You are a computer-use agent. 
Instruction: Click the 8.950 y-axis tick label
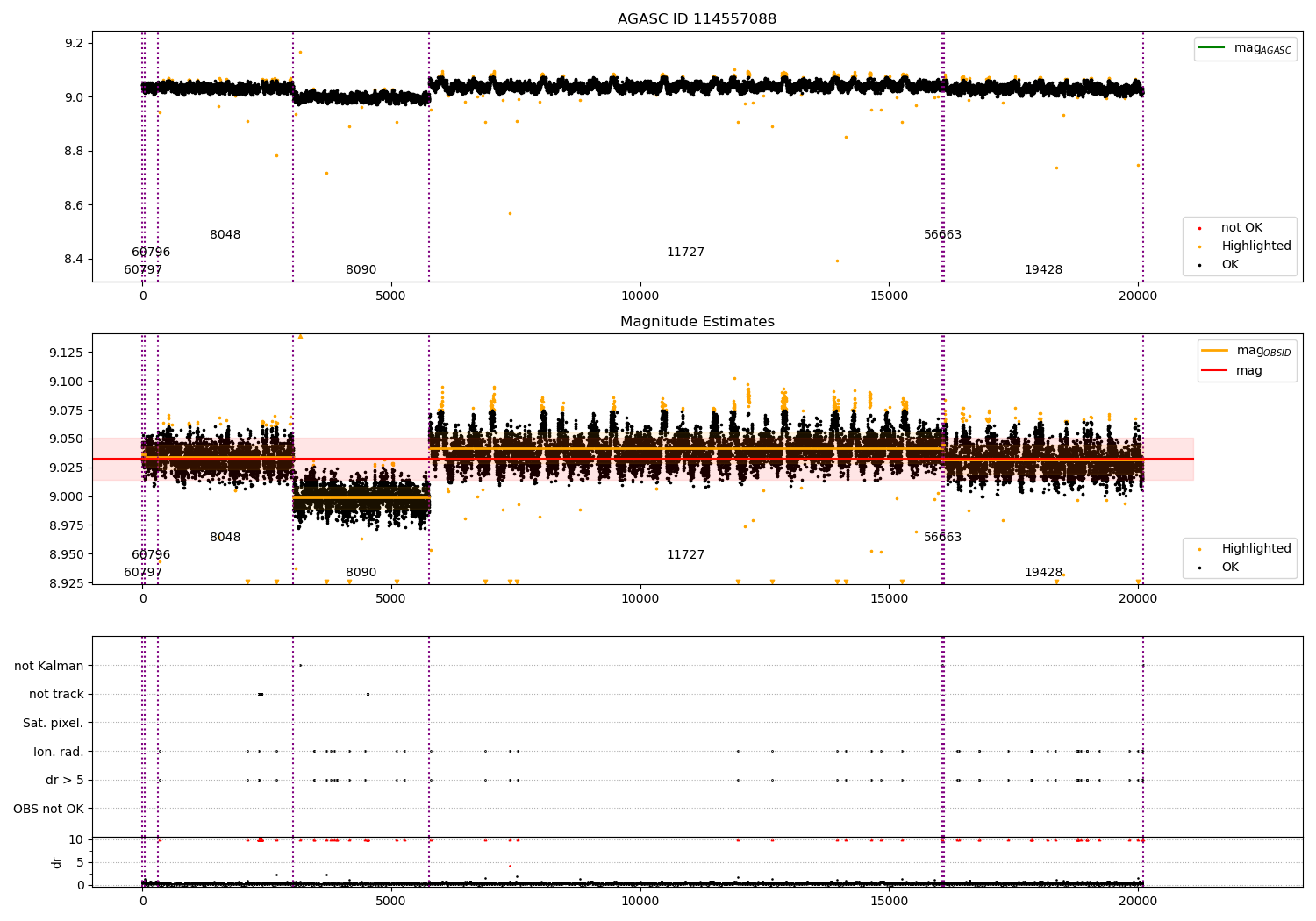(x=67, y=554)
